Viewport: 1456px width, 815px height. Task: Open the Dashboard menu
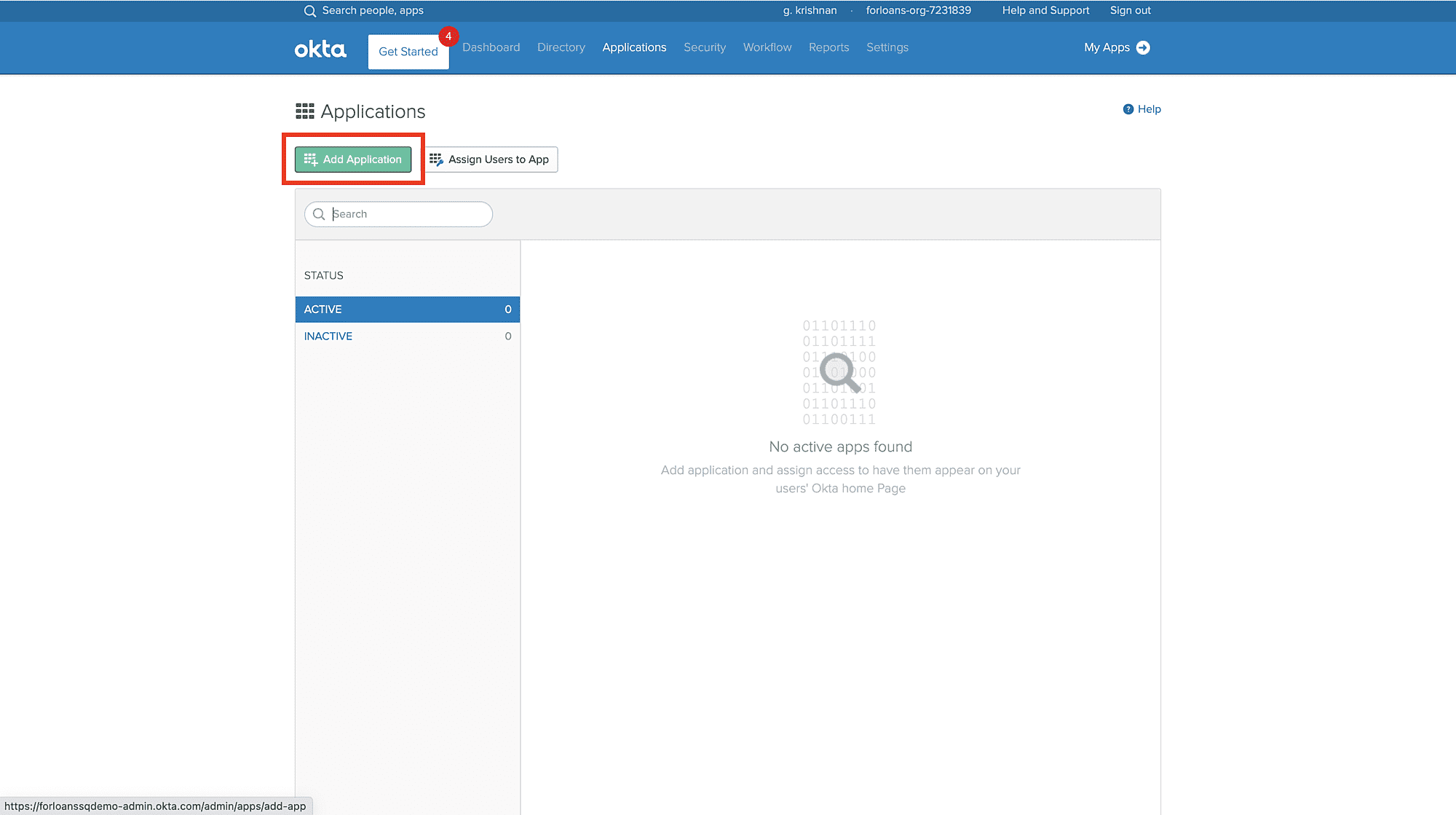tap(491, 47)
